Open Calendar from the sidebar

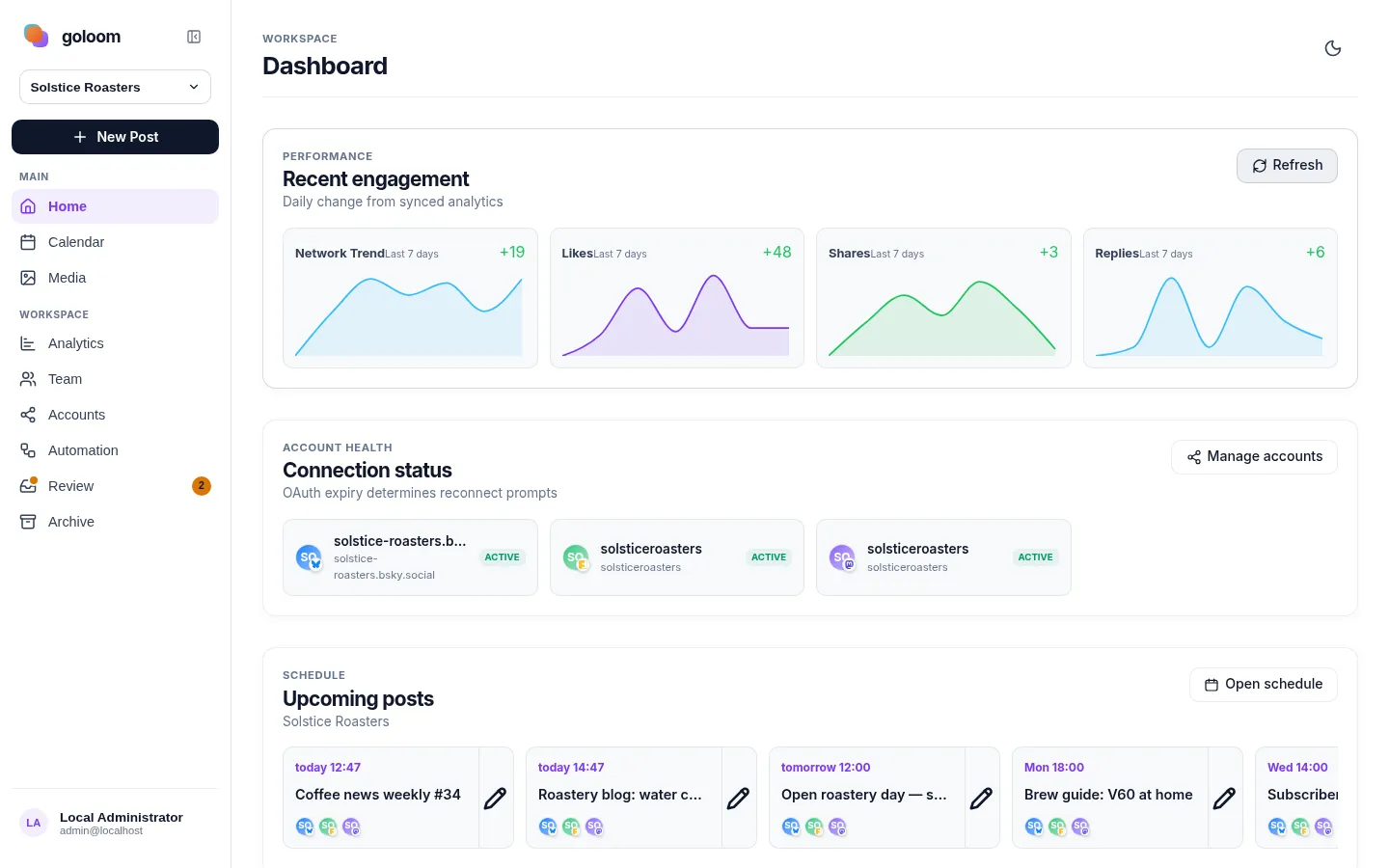pos(115,242)
